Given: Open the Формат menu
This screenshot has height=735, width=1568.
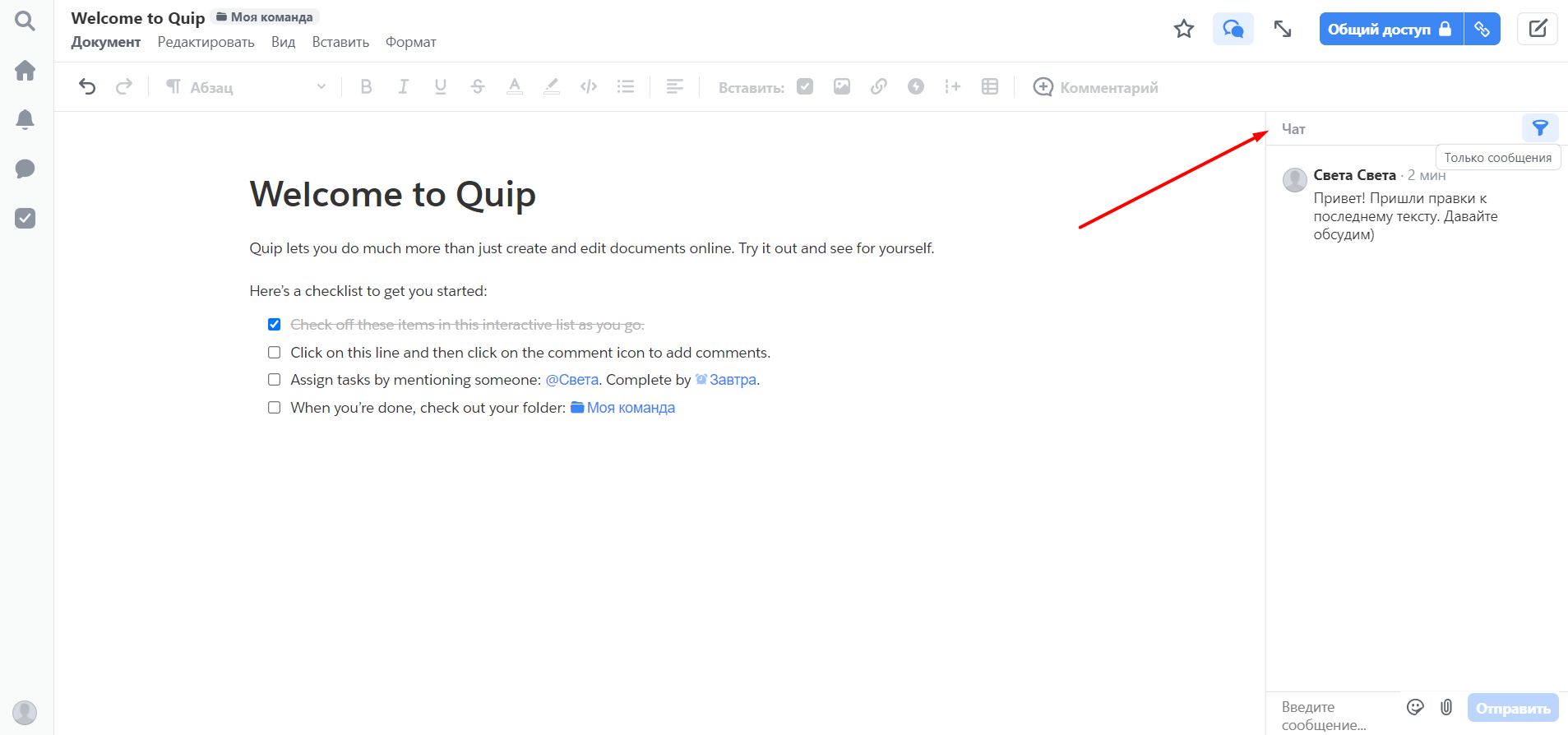Looking at the screenshot, I should (x=411, y=42).
